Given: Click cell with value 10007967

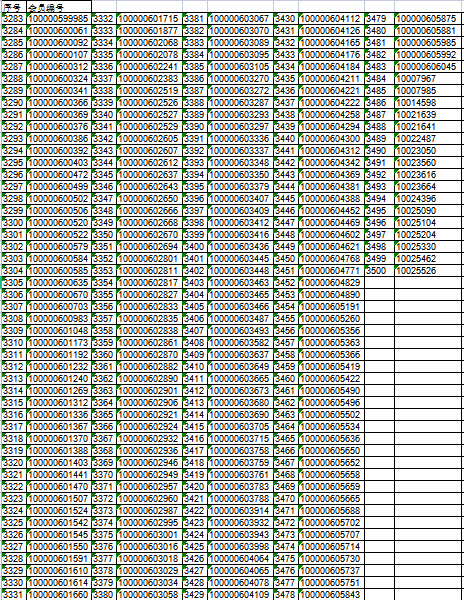Looking at the screenshot, I should pos(429,78).
